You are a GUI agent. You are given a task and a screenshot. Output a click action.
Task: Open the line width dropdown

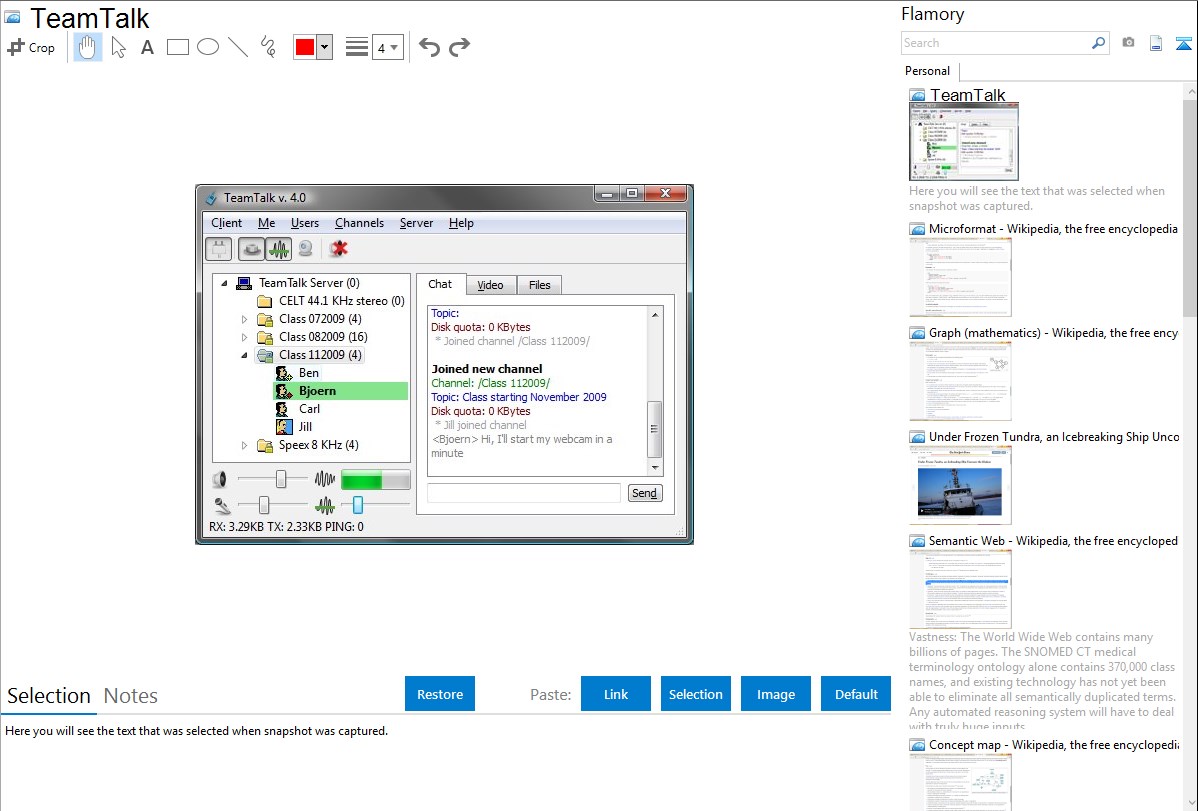pos(388,47)
